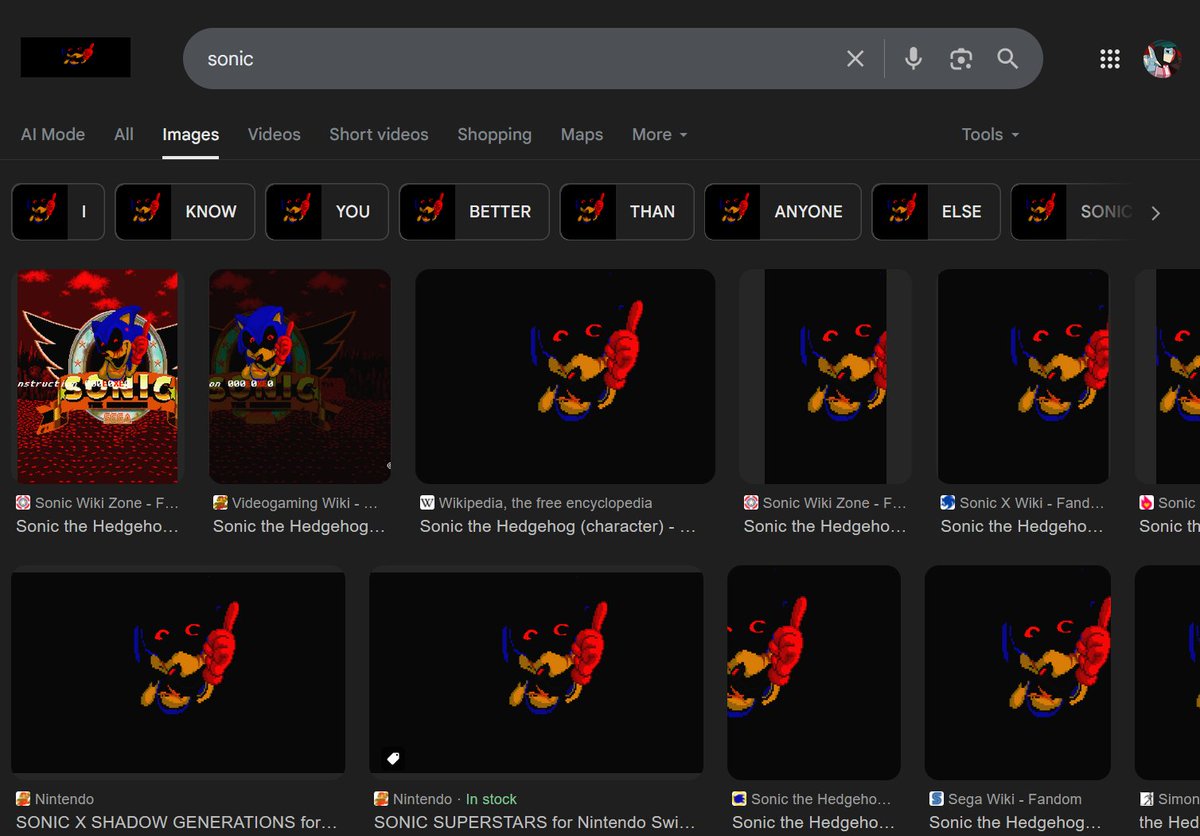Image resolution: width=1200 pixels, height=836 pixels.
Task: Click the product tag icon on Sonic Superstars image
Action: [x=393, y=758]
